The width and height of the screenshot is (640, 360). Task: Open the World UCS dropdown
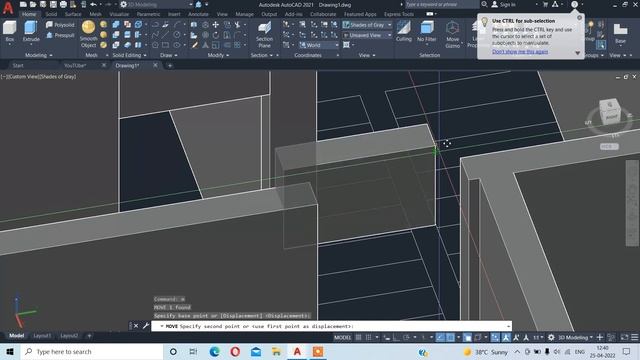[319, 45]
